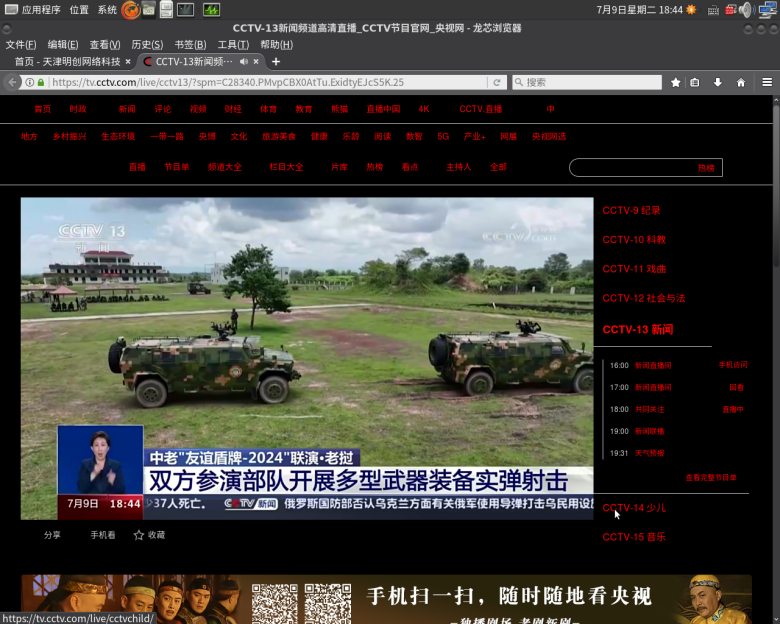Click the network monitor icon in system tray
This screenshot has width=780, height=624.
pyautogui.click(x=767, y=9)
